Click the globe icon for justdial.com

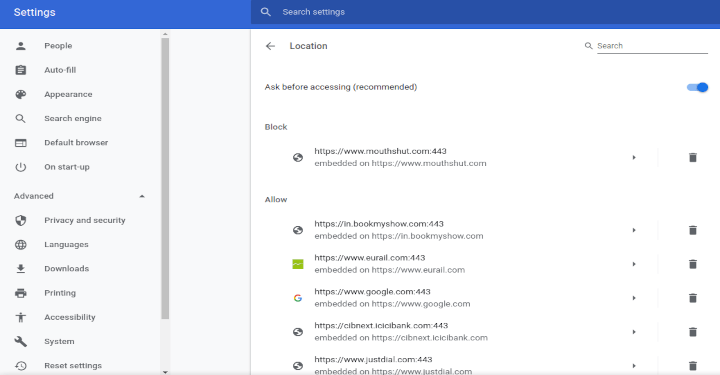click(x=298, y=366)
